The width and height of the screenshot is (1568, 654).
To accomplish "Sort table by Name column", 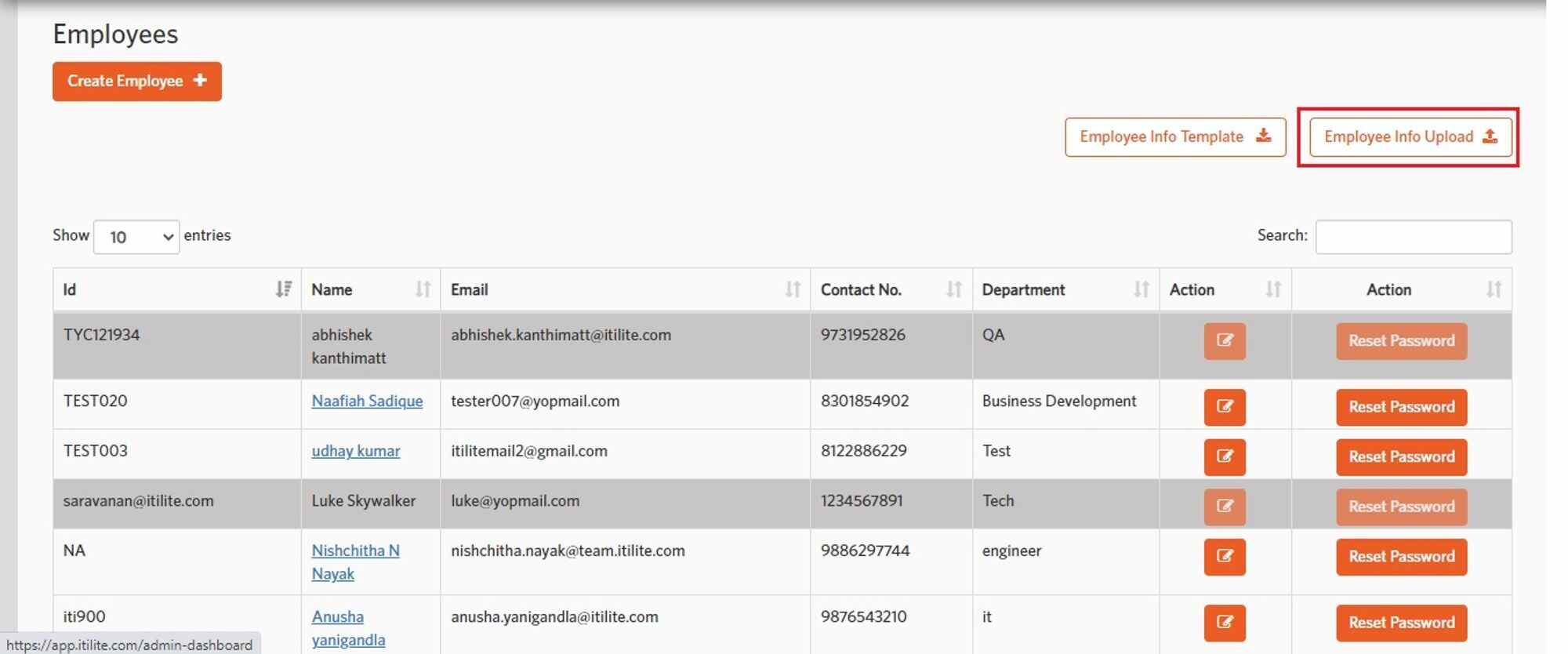I will click(x=423, y=289).
